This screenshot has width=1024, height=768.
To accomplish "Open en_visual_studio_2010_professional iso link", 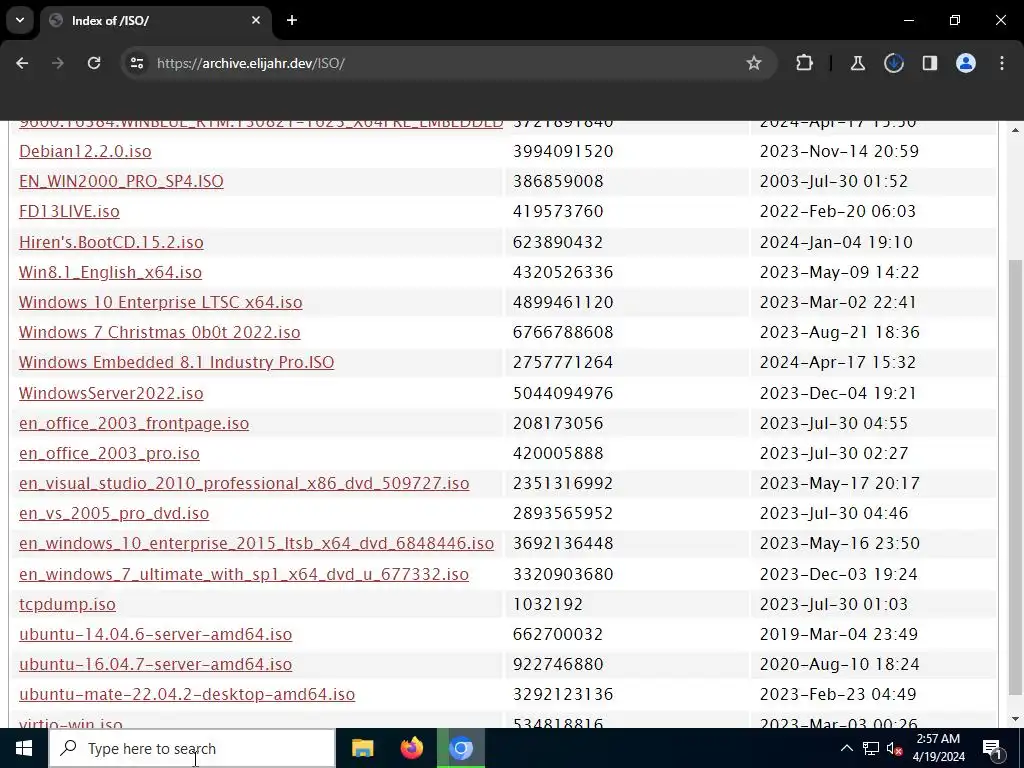I will tap(244, 483).
